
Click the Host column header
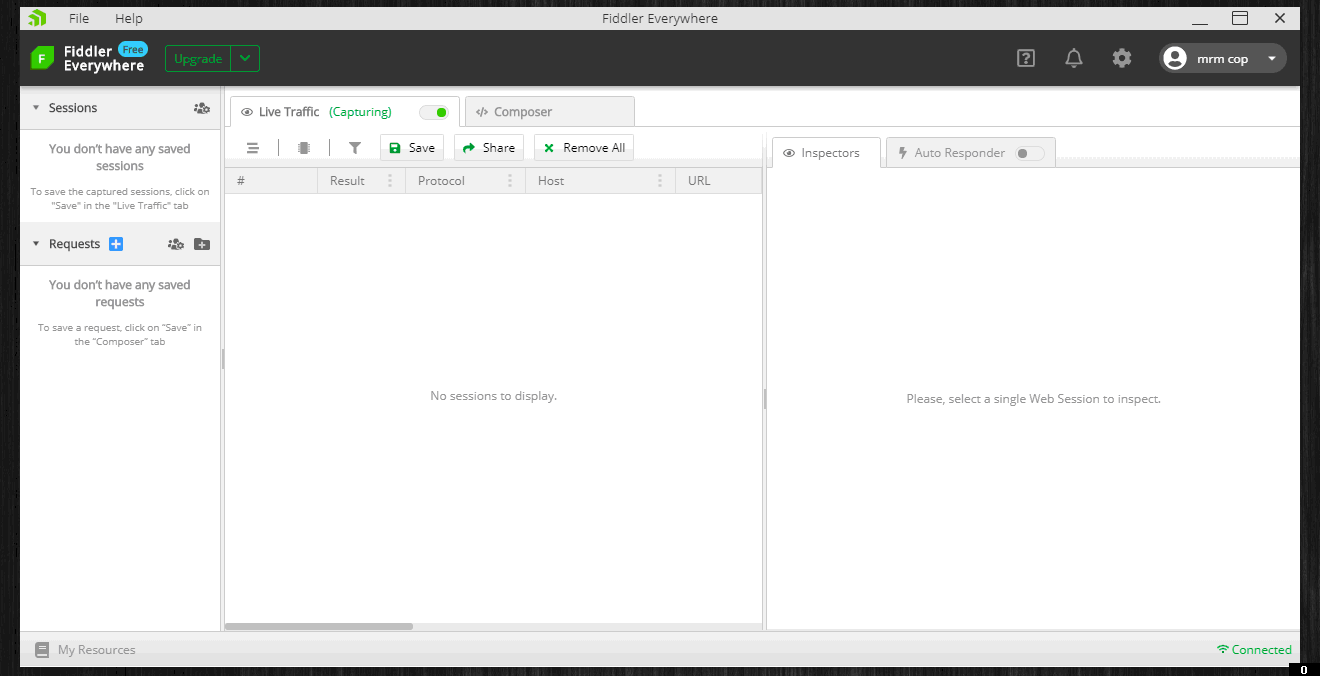point(600,181)
